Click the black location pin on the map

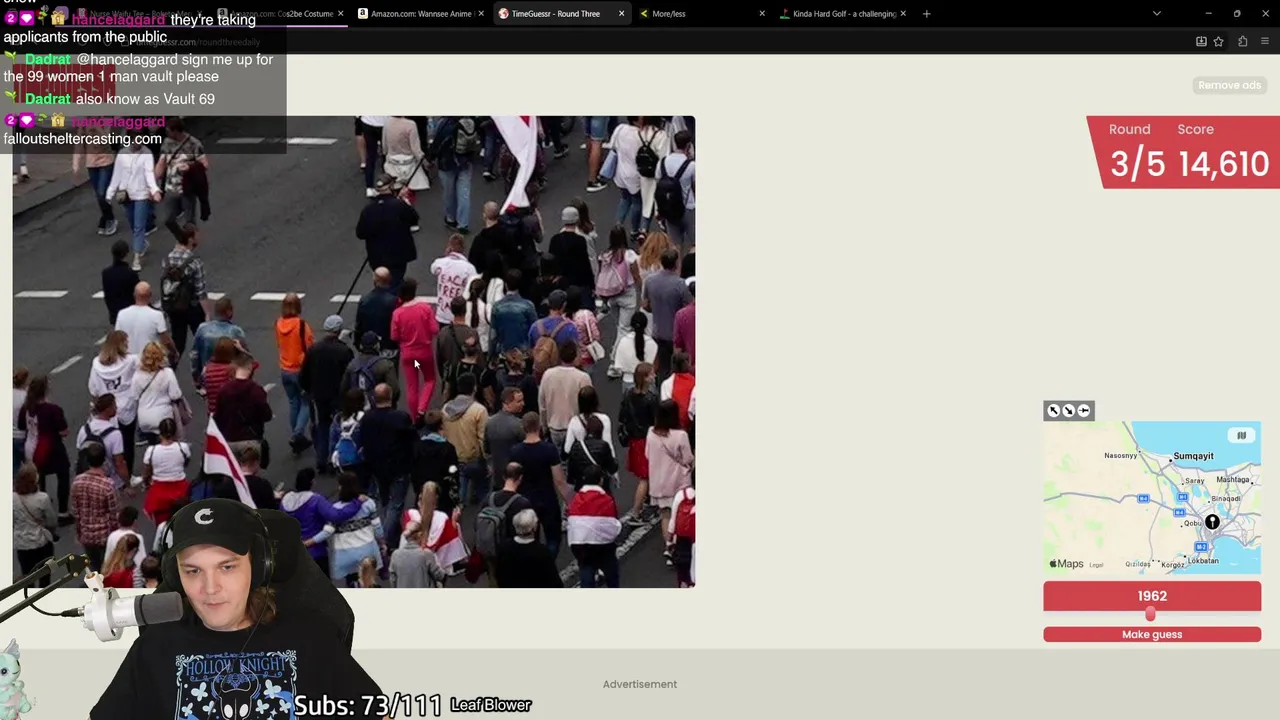click(1212, 522)
